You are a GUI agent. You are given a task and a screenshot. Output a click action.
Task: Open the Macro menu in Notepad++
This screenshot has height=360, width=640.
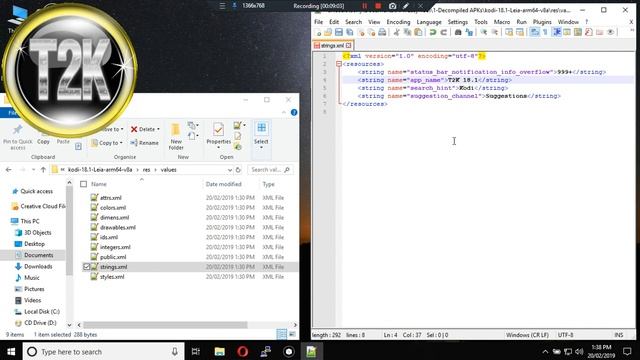pos(502,22)
